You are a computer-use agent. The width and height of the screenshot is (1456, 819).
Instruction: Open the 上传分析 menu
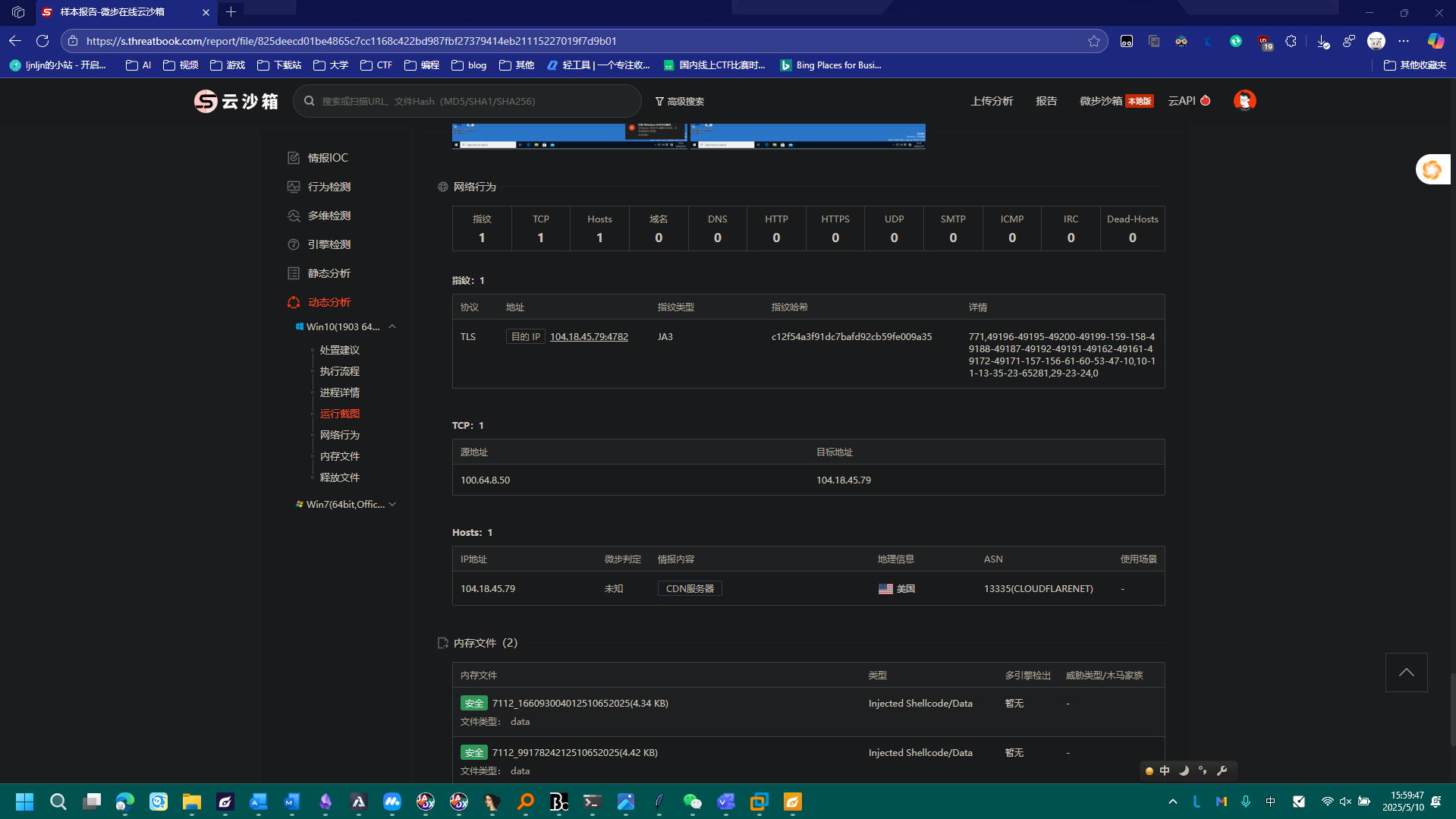pyautogui.click(x=991, y=101)
